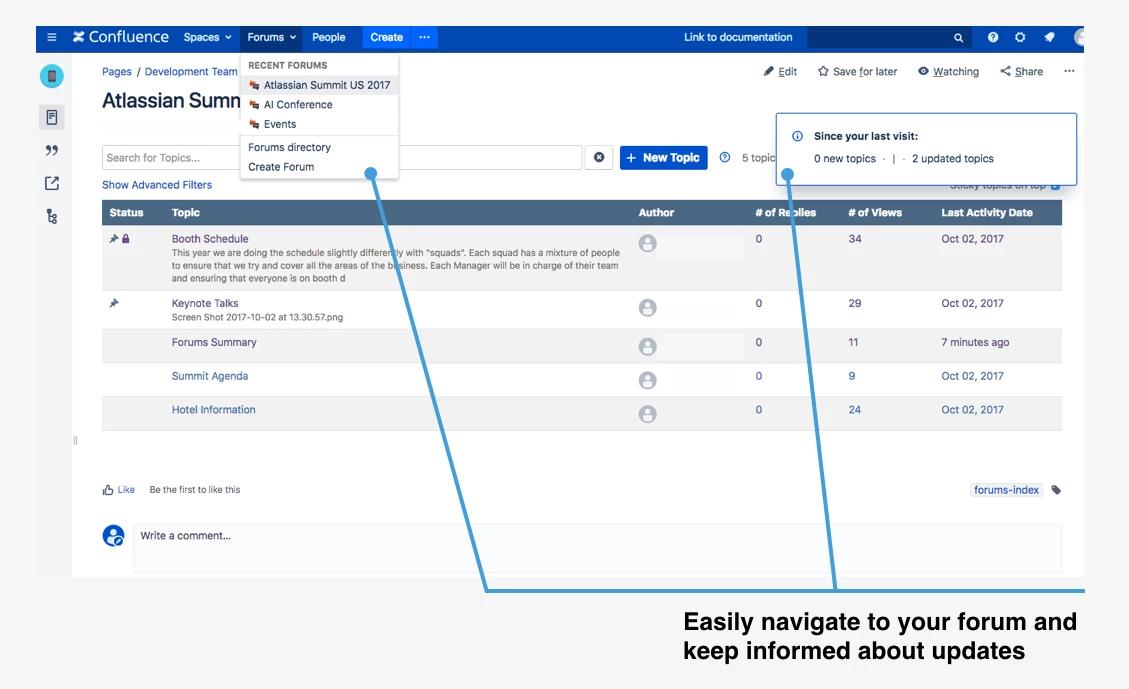The height and width of the screenshot is (689, 1129).
Task: Open the page overflow ellipsis menu
Action: 1068,71
